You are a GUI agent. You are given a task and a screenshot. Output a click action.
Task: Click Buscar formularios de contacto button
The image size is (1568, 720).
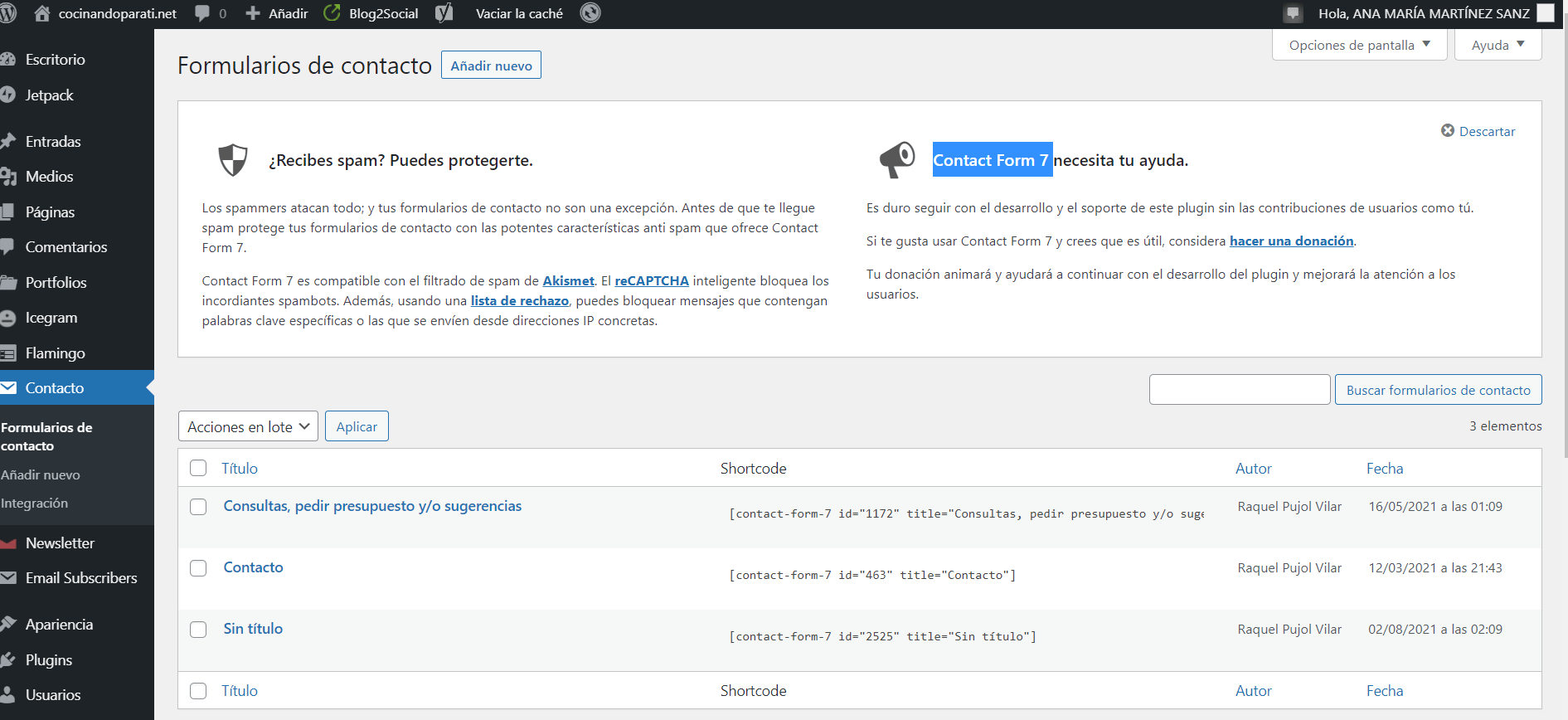1438,390
